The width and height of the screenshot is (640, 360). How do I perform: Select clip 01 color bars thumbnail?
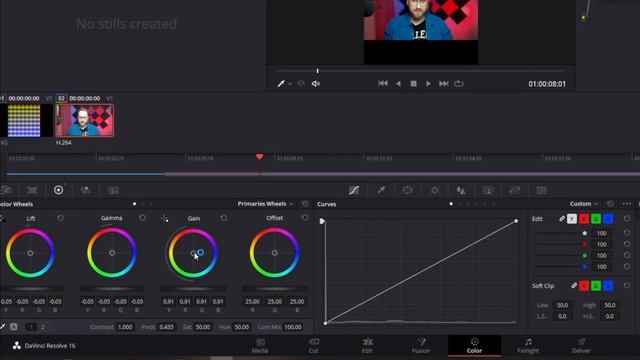[24, 120]
